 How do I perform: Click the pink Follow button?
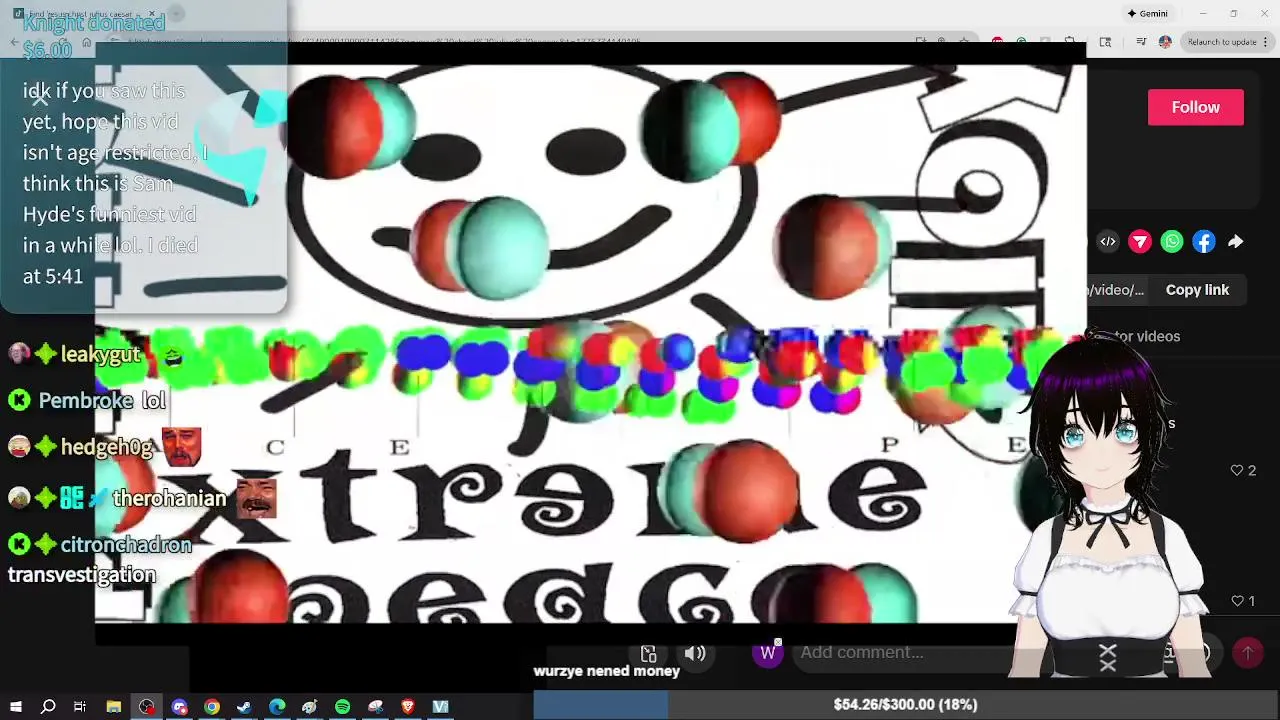click(x=1195, y=107)
